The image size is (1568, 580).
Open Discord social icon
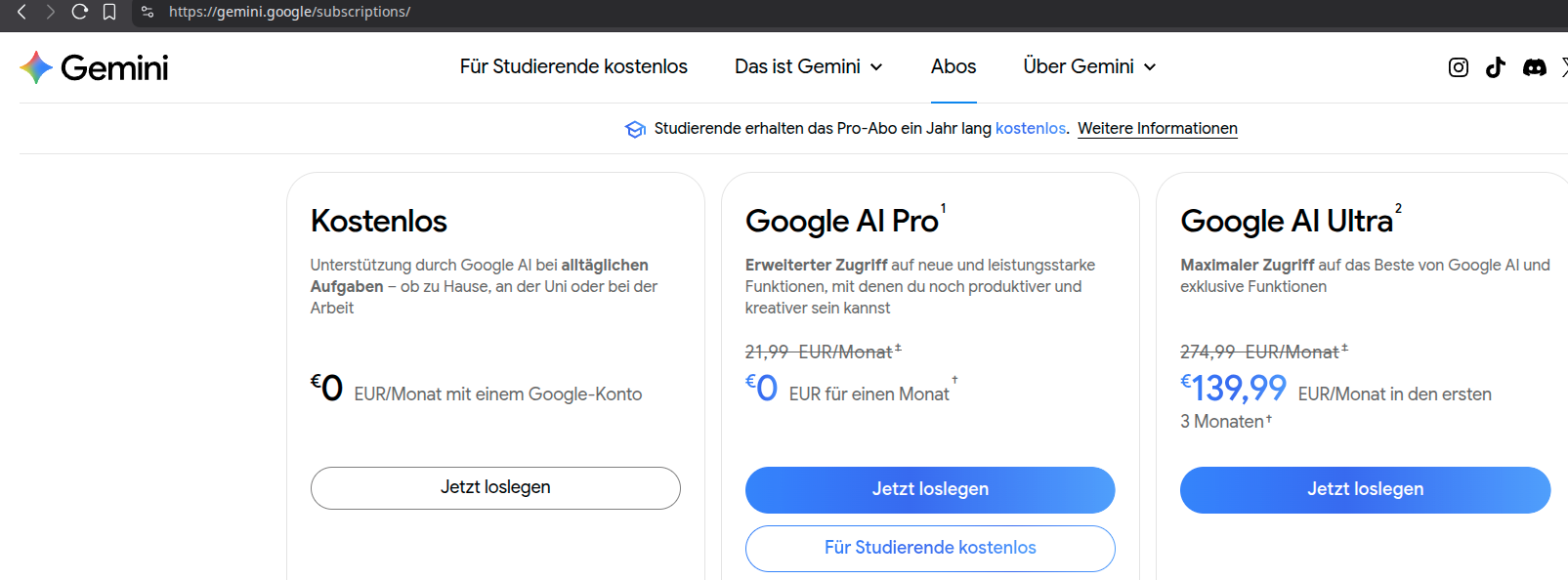[1535, 67]
